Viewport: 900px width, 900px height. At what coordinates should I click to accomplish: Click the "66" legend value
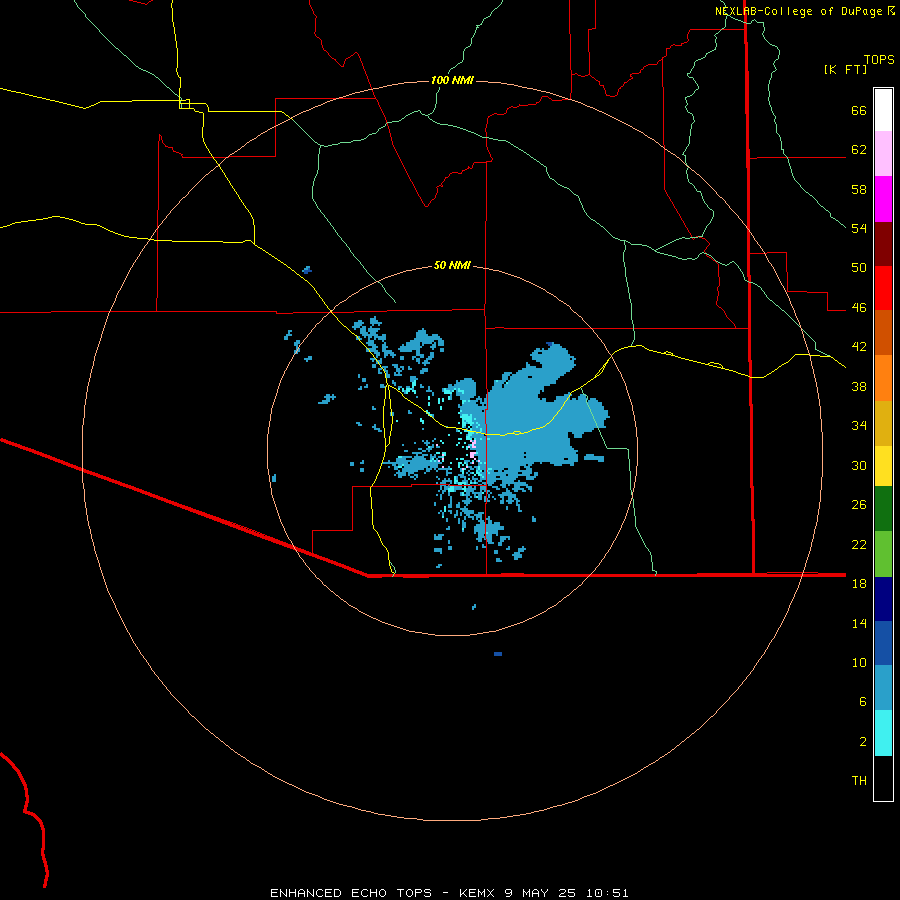point(859,111)
